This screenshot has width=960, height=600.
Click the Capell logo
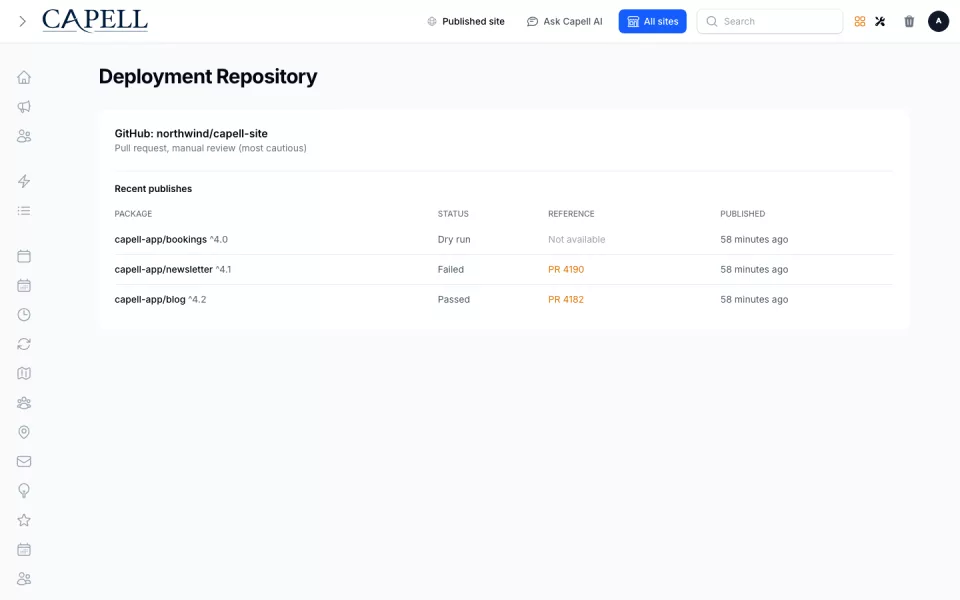(x=95, y=21)
